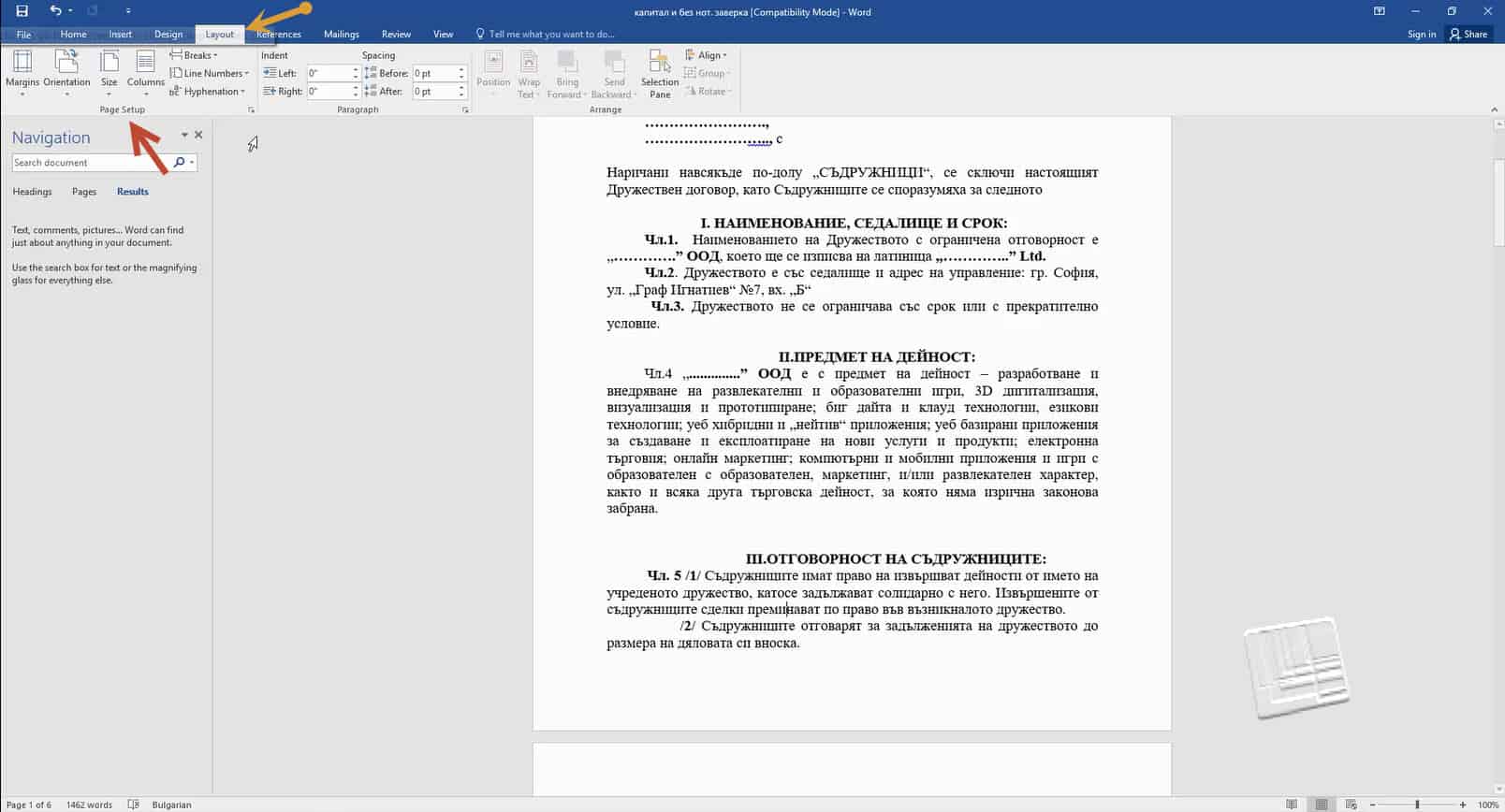The height and width of the screenshot is (812, 1505).
Task: Open the Columns menu
Action: click(145, 73)
